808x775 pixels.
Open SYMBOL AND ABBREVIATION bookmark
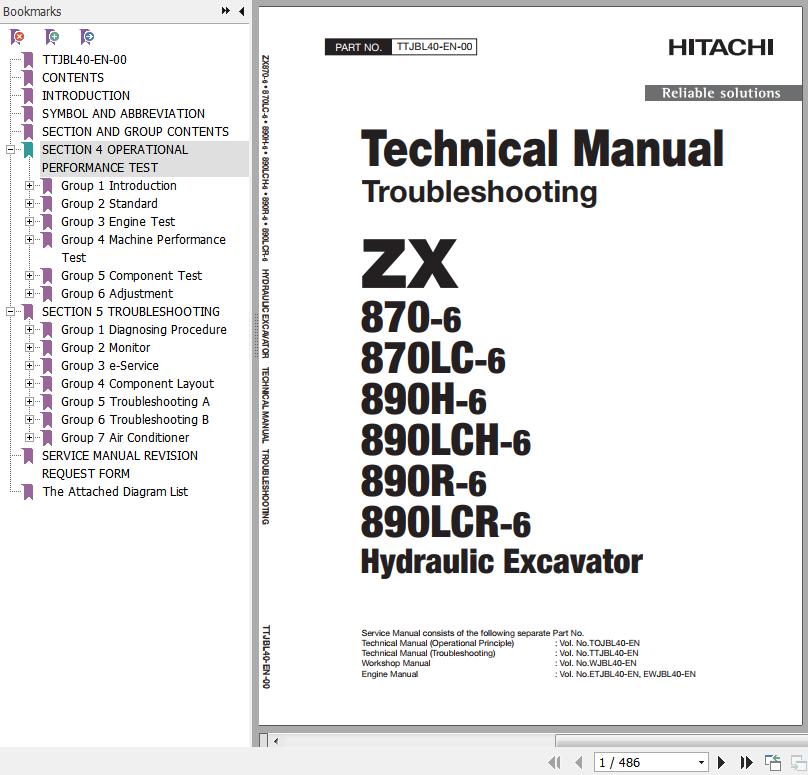click(x=123, y=114)
